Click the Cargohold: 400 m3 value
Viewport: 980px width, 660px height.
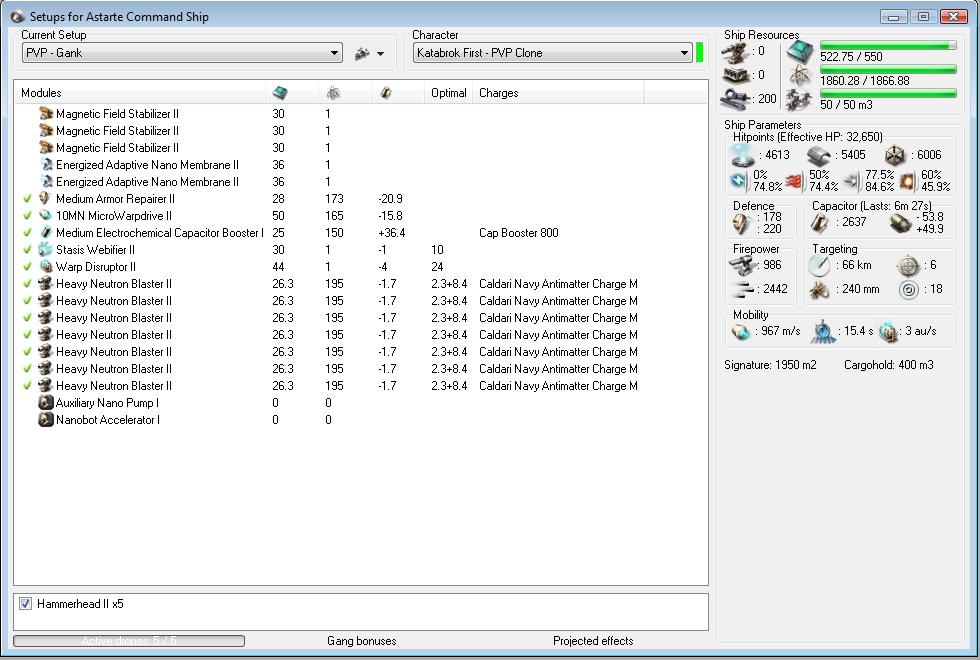pos(888,365)
